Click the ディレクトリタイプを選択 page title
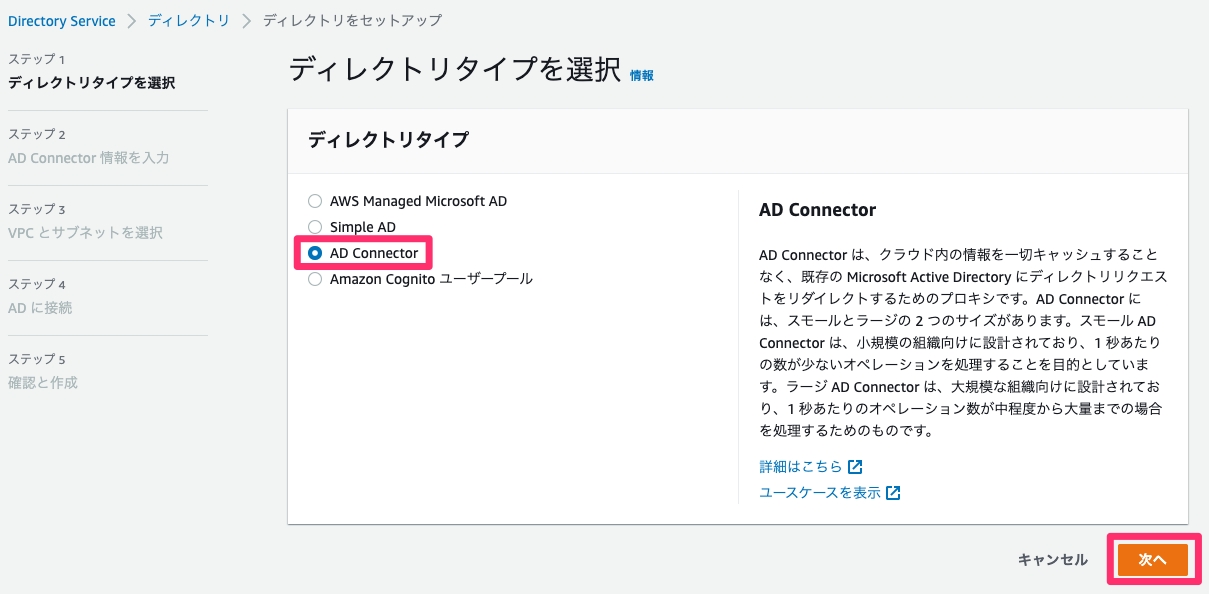 [x=455, y=69]
